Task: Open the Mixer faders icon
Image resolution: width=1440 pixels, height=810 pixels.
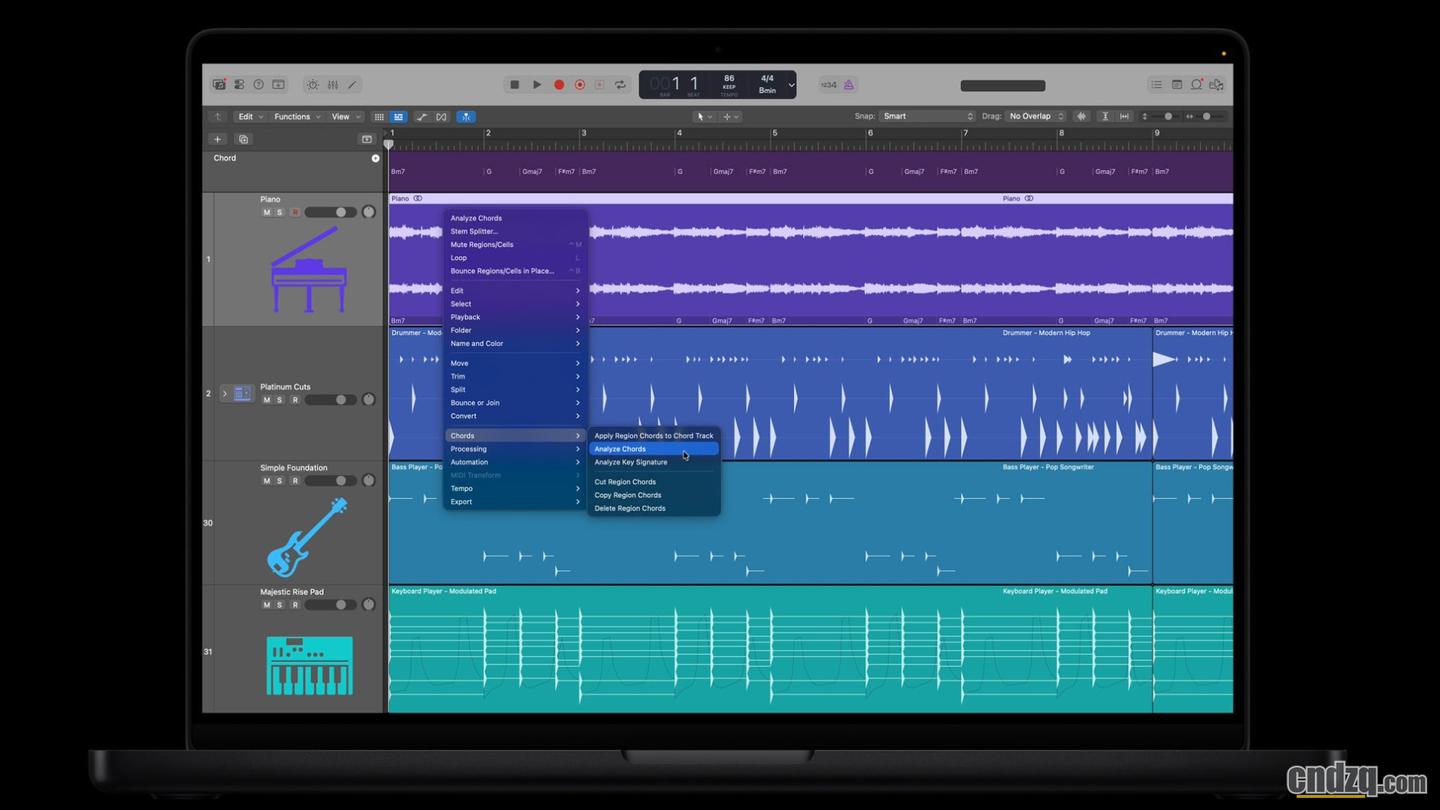Action: coord(333,85)
